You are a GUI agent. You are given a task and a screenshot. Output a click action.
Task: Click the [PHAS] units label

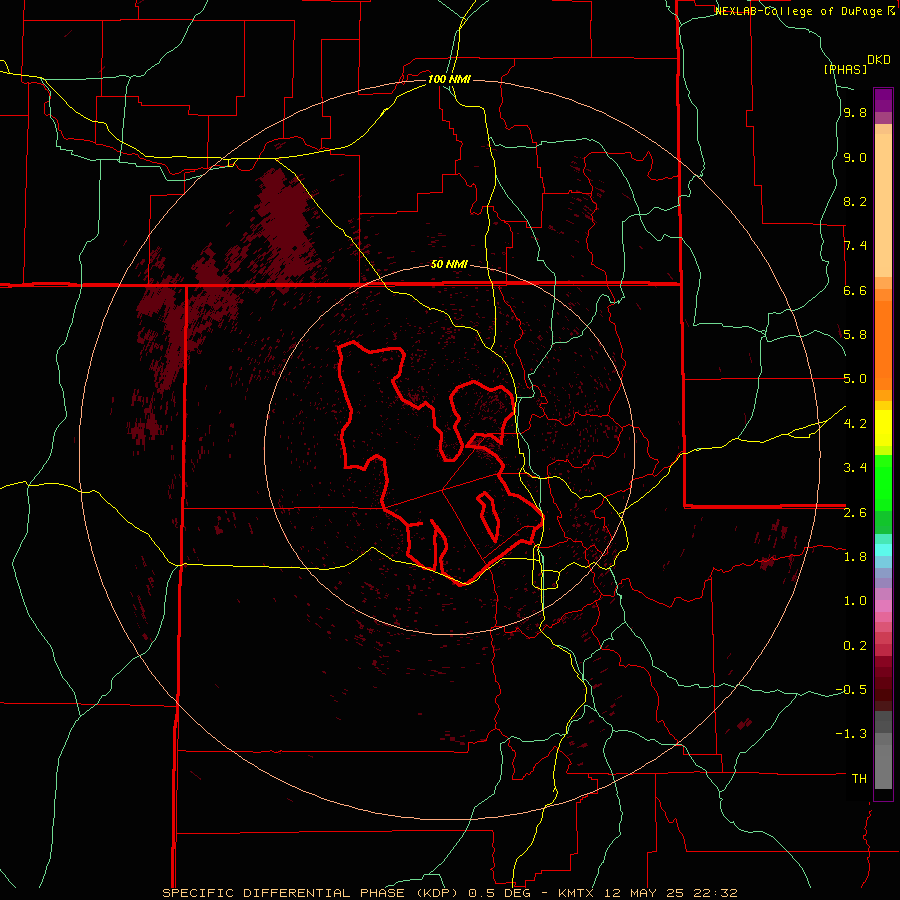(845, 69)
